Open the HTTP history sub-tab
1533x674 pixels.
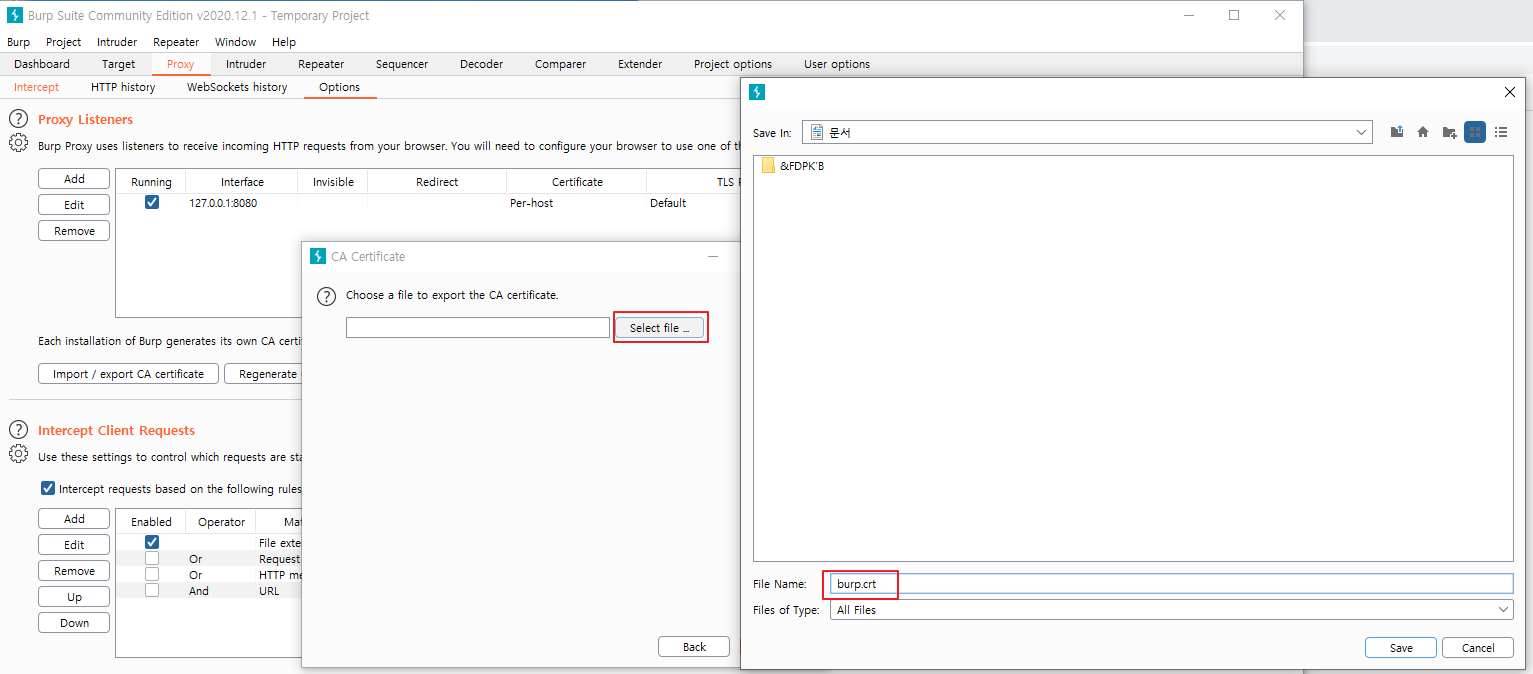tap(123, 87)
